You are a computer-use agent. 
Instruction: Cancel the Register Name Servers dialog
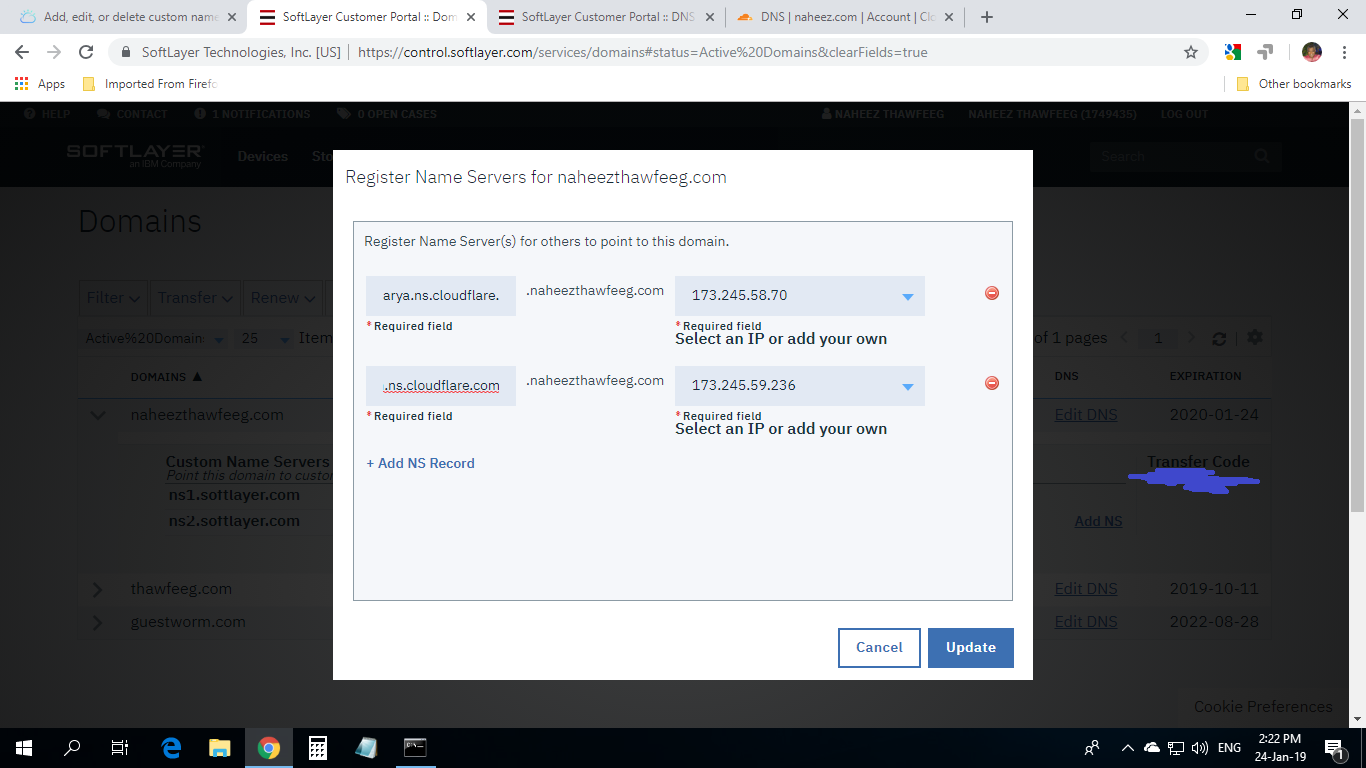pyautogui.click(x=879, y=647)
